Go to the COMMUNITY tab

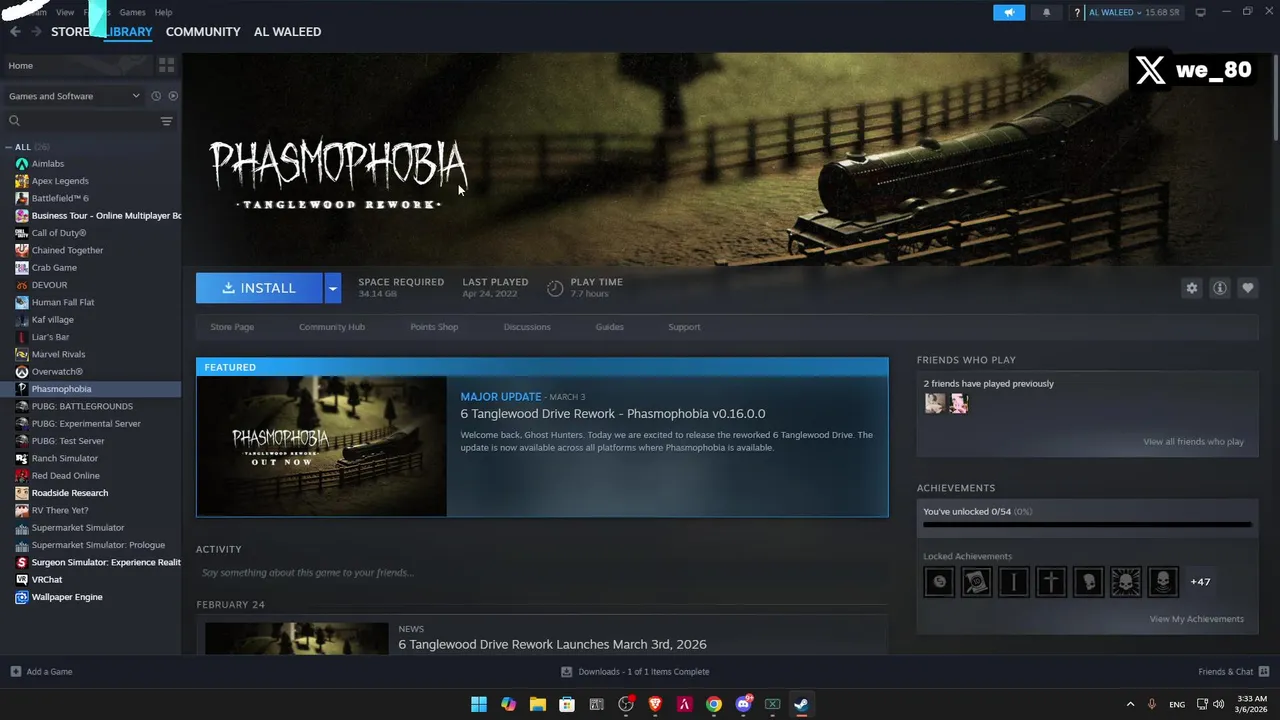pos(203,32)
